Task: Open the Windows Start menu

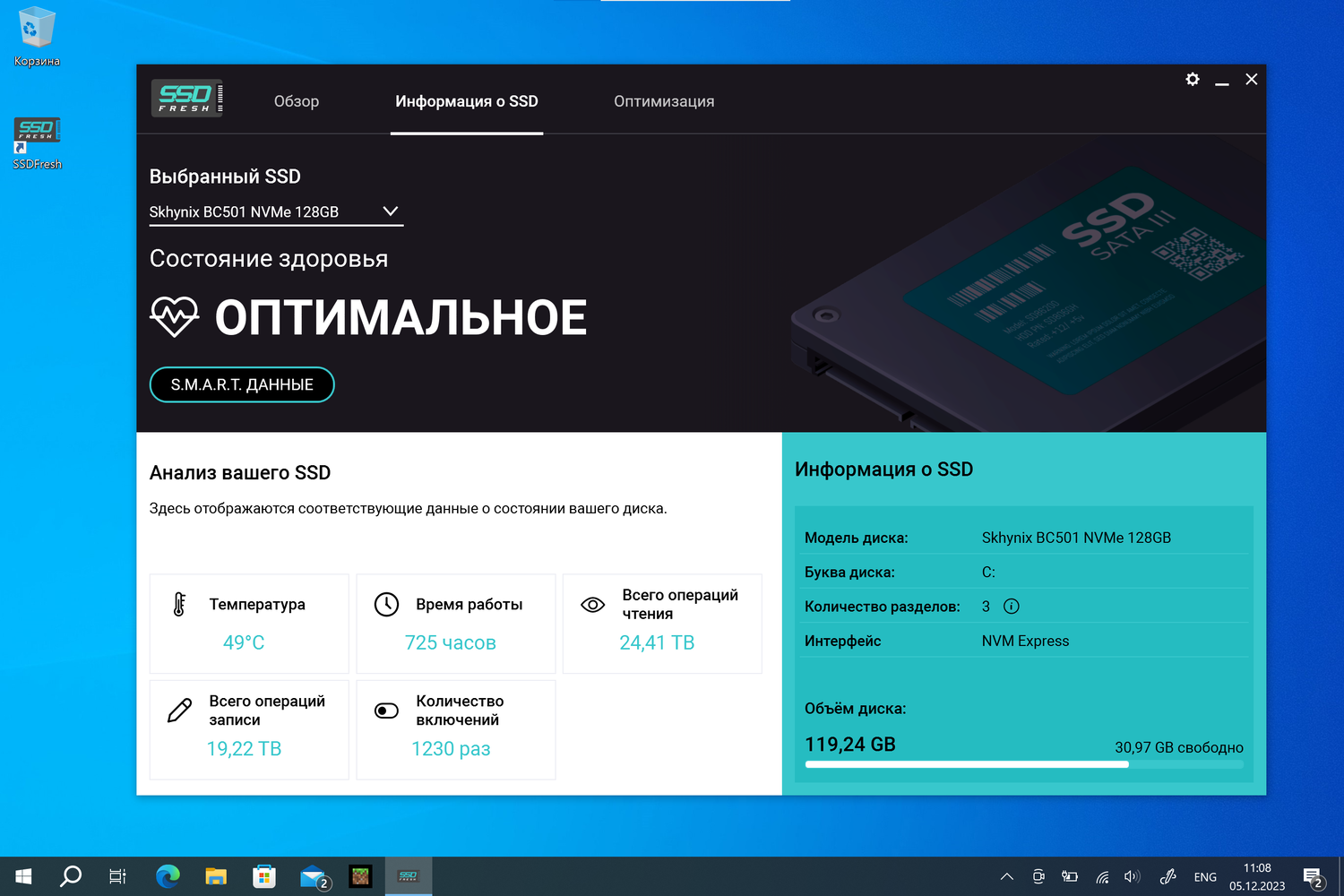Action: [24, 876]
